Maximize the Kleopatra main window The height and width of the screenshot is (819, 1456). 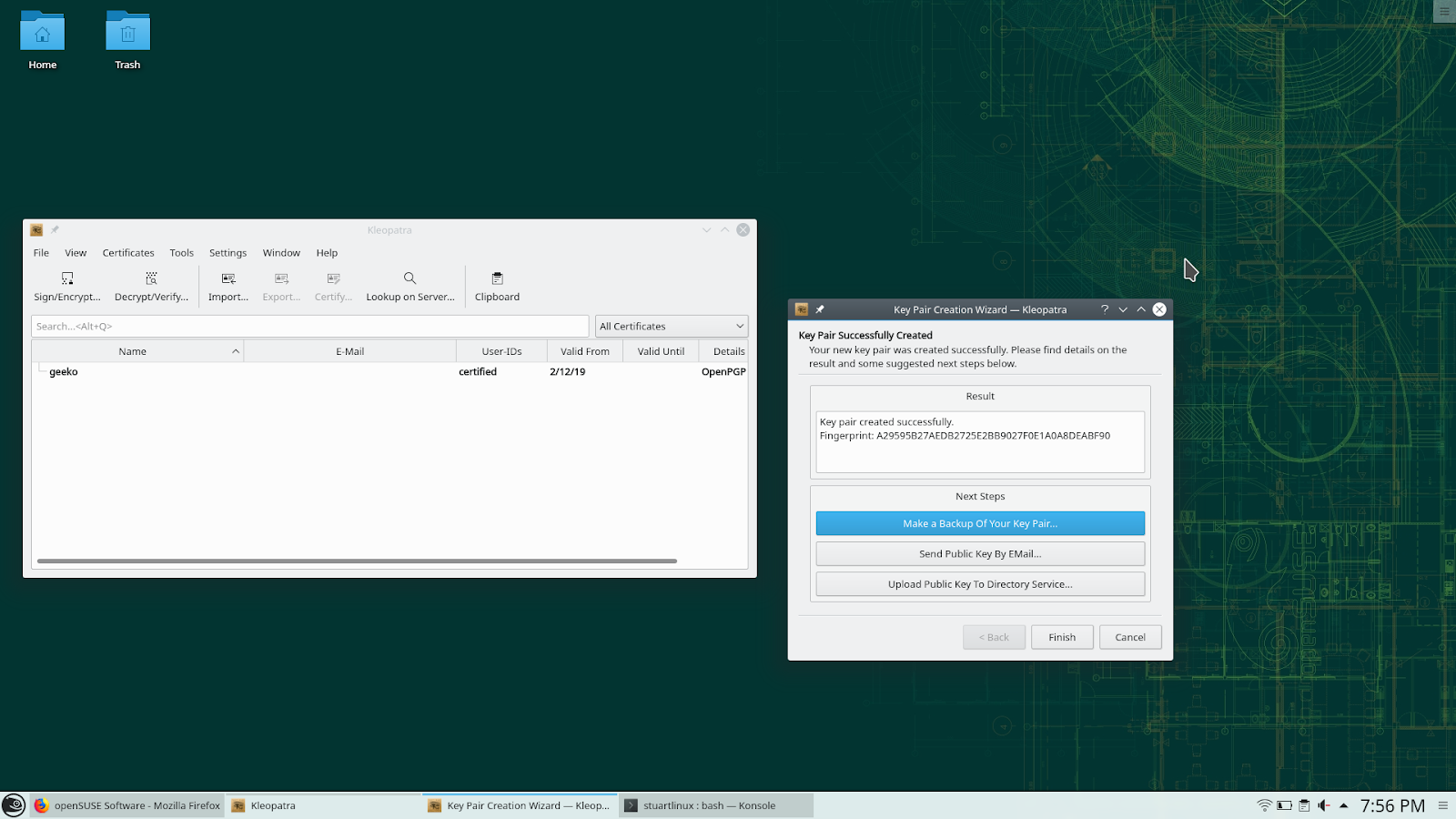pyautogui.click(x=725, y=230)
